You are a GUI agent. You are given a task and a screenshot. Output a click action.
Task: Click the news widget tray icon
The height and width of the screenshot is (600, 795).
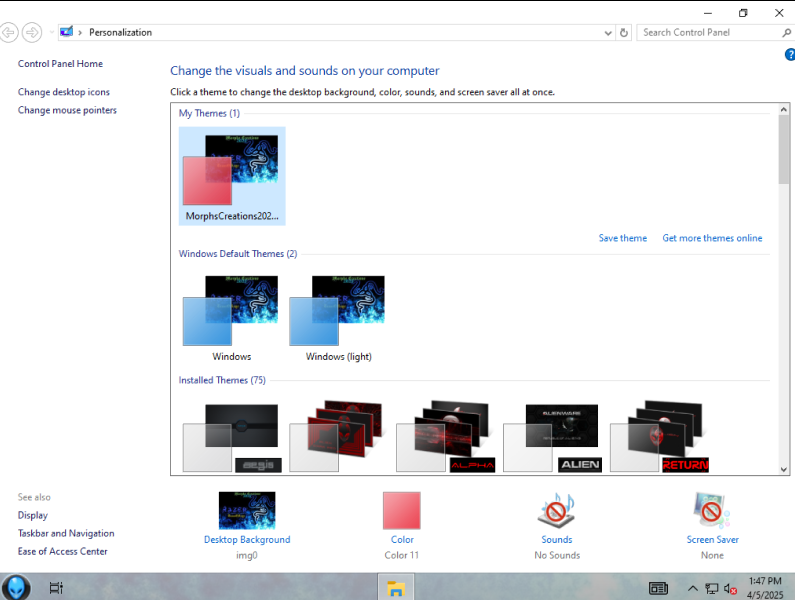tap(659, 588)
